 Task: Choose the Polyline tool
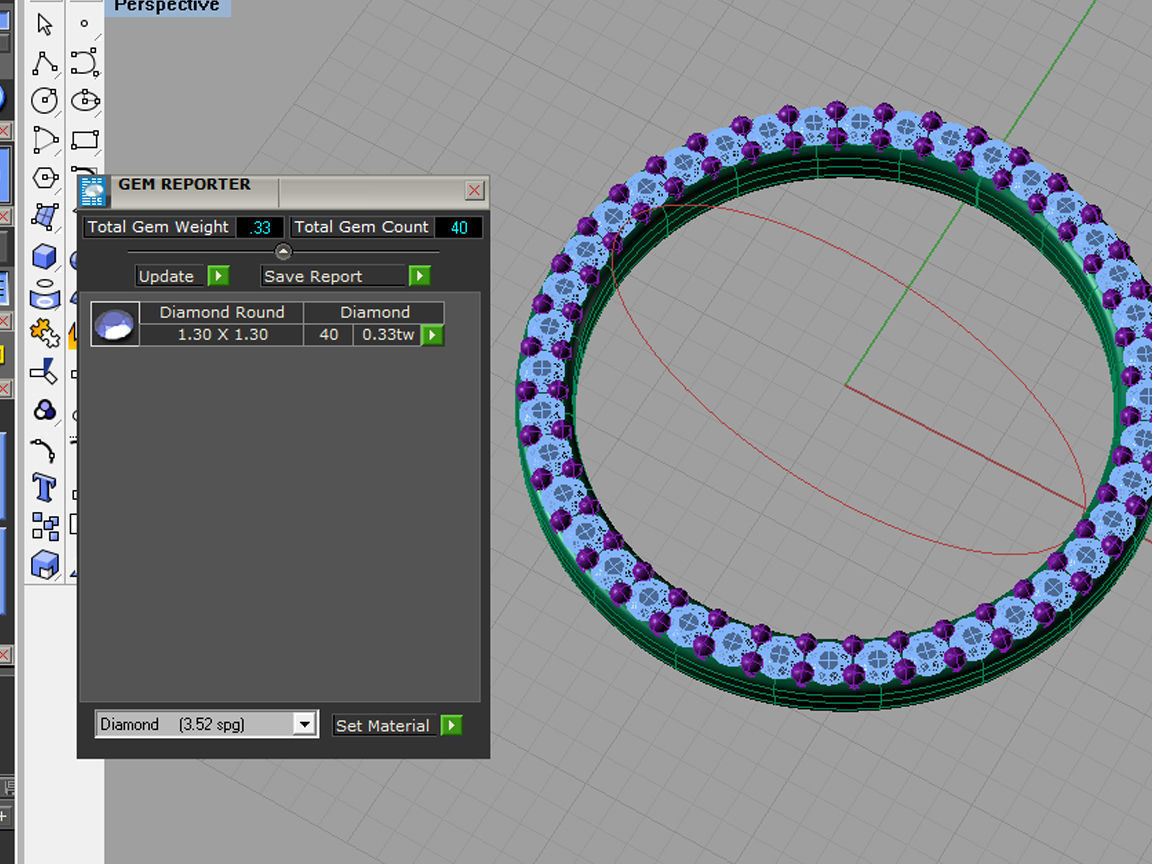tap(45, 64)
